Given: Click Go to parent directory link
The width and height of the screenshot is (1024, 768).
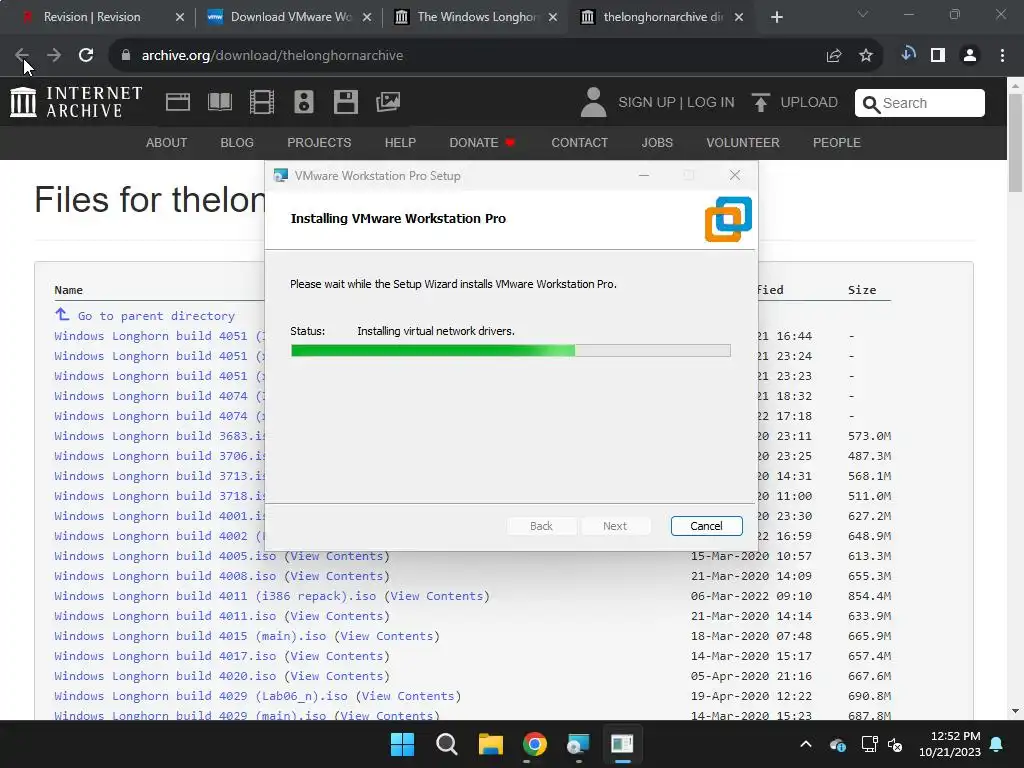Looking at the screenshot, I should point(156,316).
